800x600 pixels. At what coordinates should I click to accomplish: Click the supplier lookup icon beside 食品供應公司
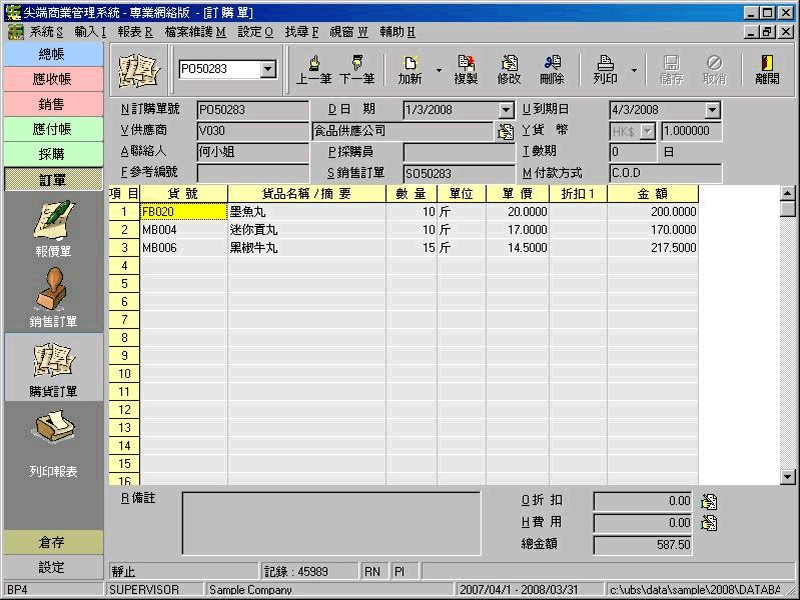point(505,131)
